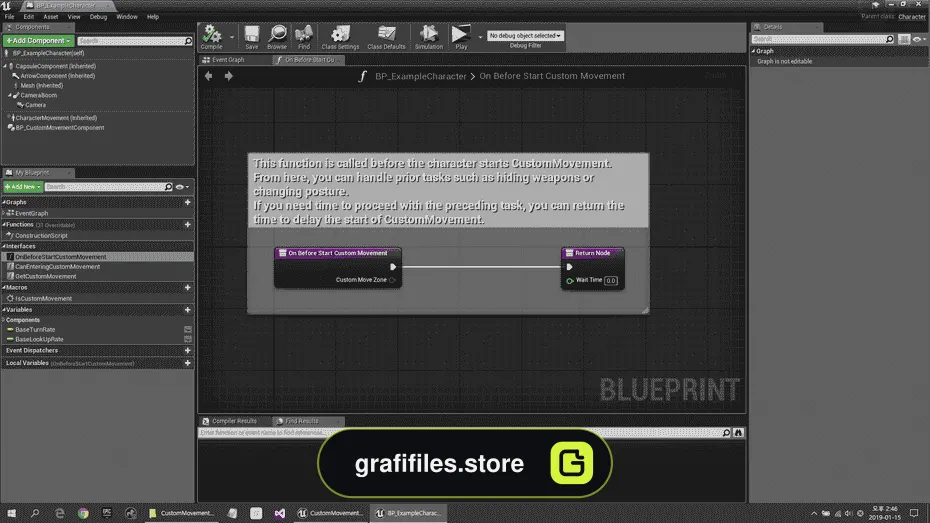Image resolution: width=930 pixels, height=523 pixels.
Task: Collapse CapsuleComponent tree arrow
Action: point(5,66)
